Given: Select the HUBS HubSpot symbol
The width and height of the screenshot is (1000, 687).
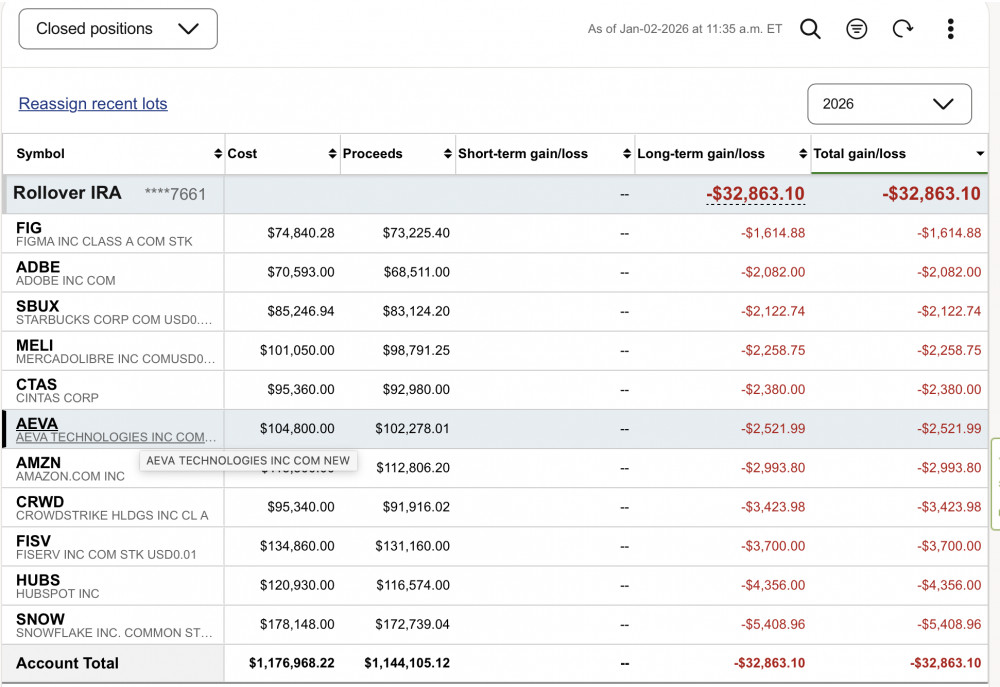Looking at the screenshot, I should click(38, 580).
